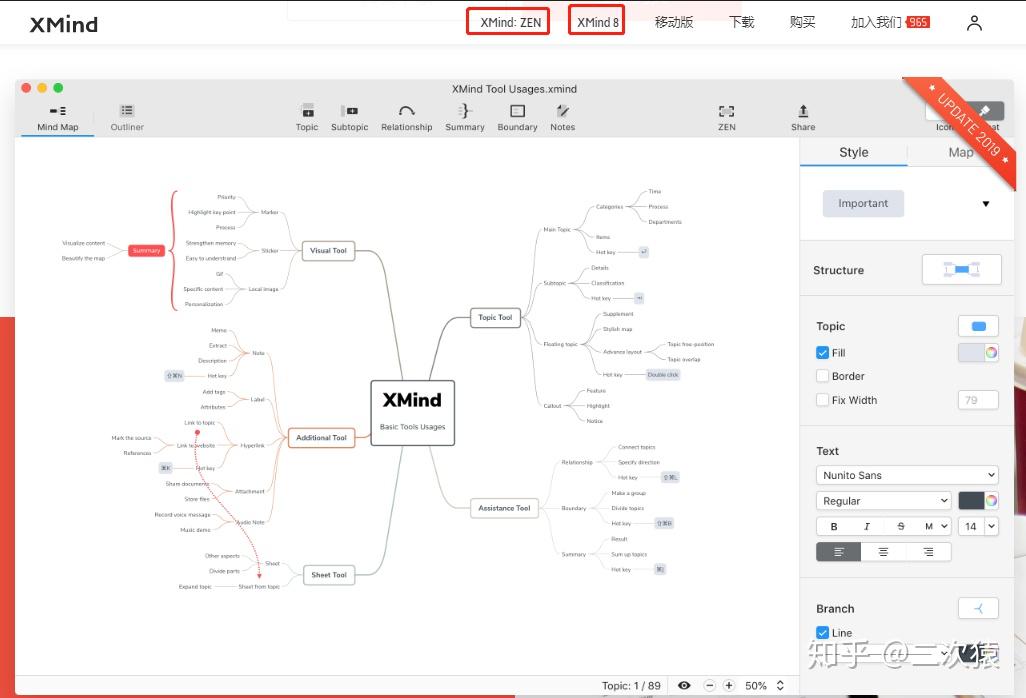Viewport: 1026px width, 698px height.
Task: Align text right
Action: point(929,552)
